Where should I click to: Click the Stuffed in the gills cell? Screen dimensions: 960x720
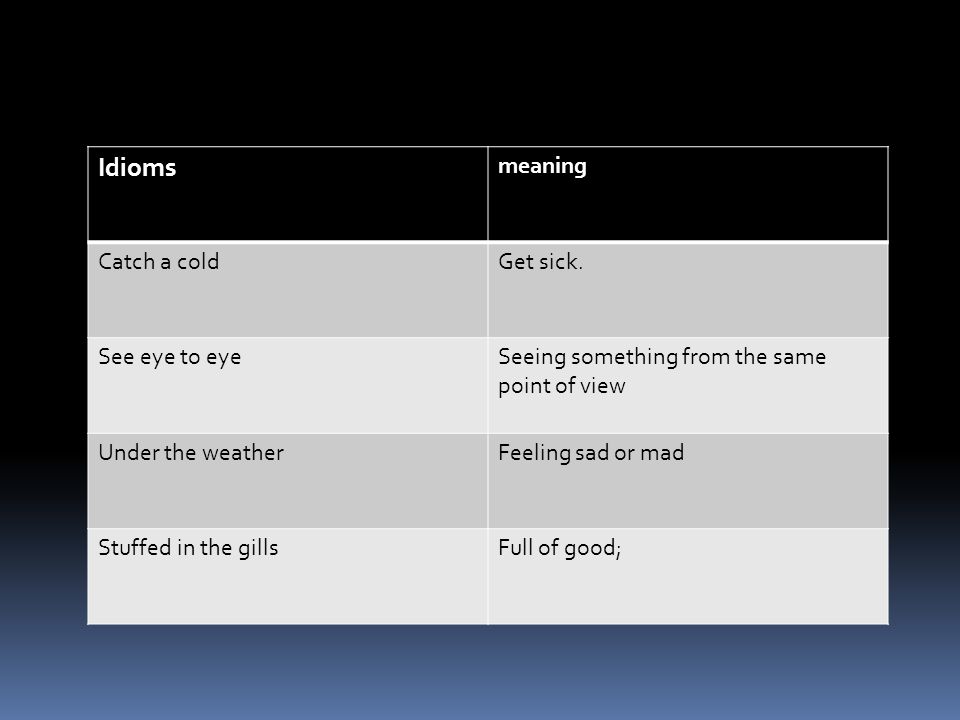[x=288, y=577]
